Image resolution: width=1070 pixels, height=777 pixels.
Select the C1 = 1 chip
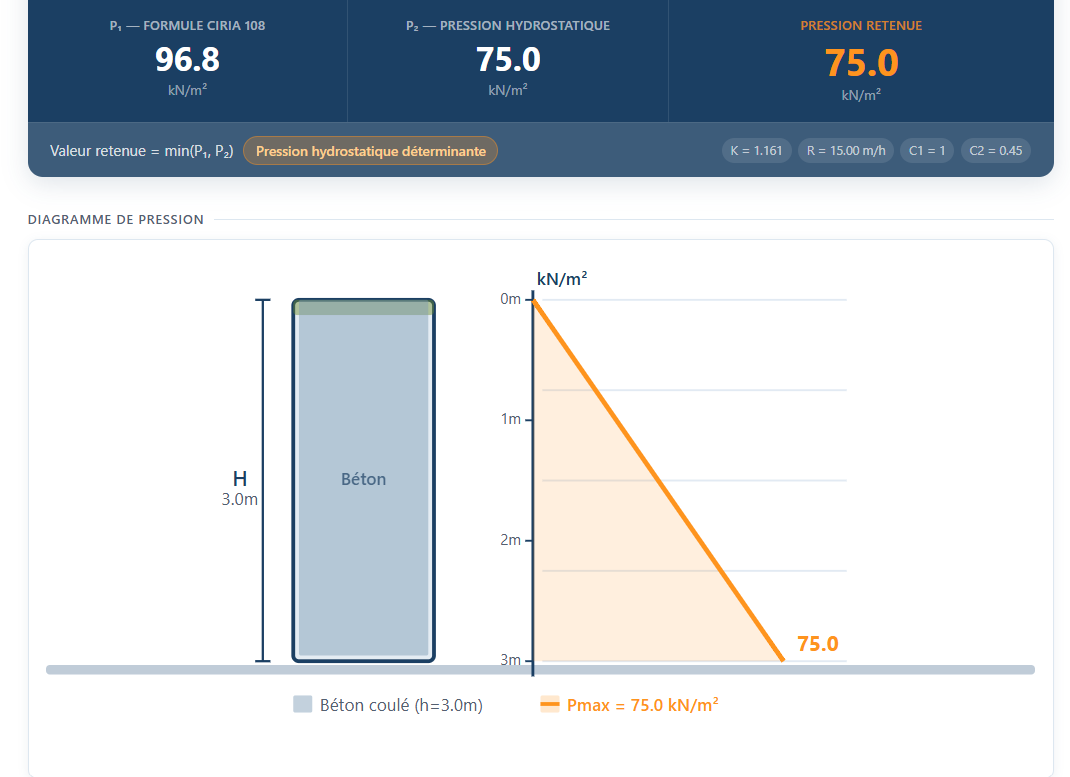[x=927, y=151]
